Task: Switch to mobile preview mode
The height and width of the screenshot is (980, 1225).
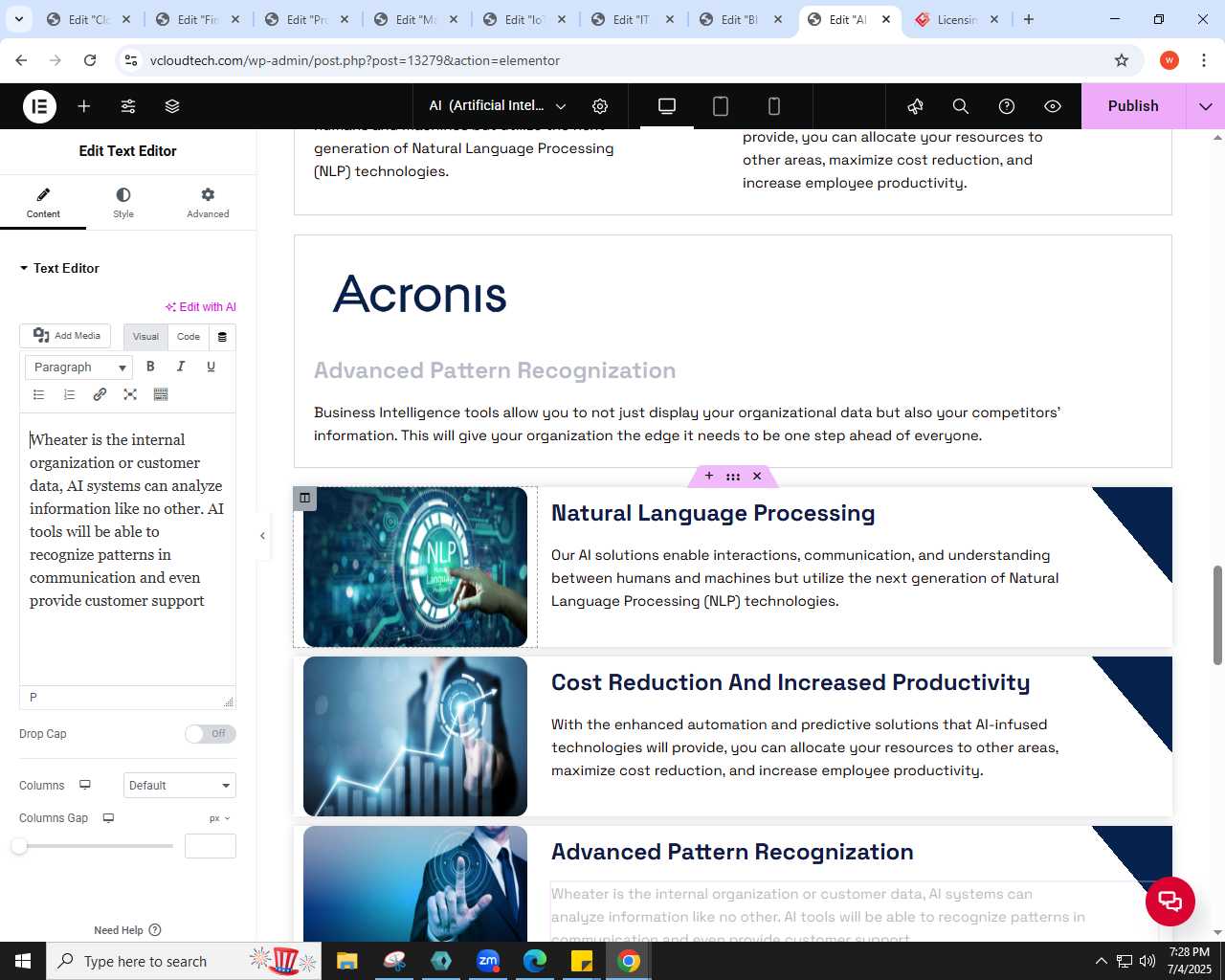Action: click(774, 106)
